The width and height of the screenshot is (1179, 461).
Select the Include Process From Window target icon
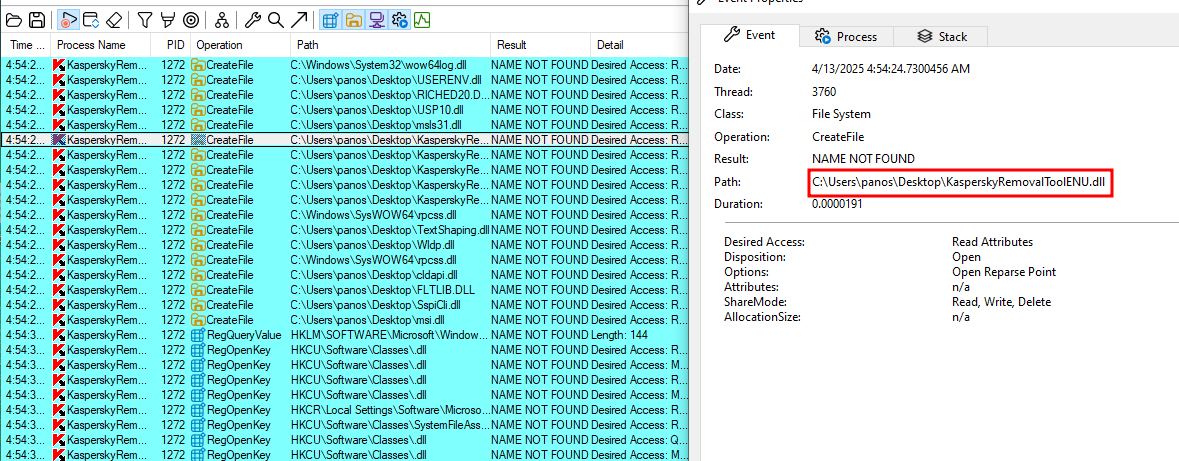191,20
